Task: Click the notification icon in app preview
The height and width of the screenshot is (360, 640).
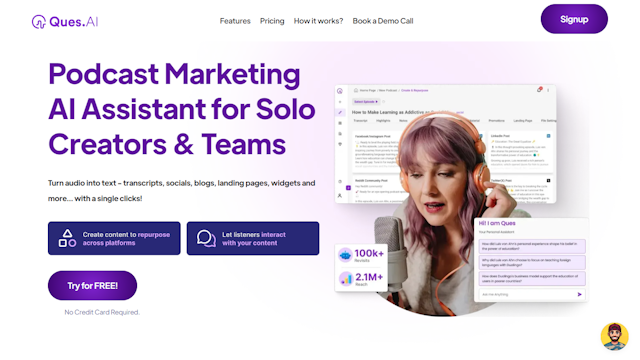Action: pos(540,90)
